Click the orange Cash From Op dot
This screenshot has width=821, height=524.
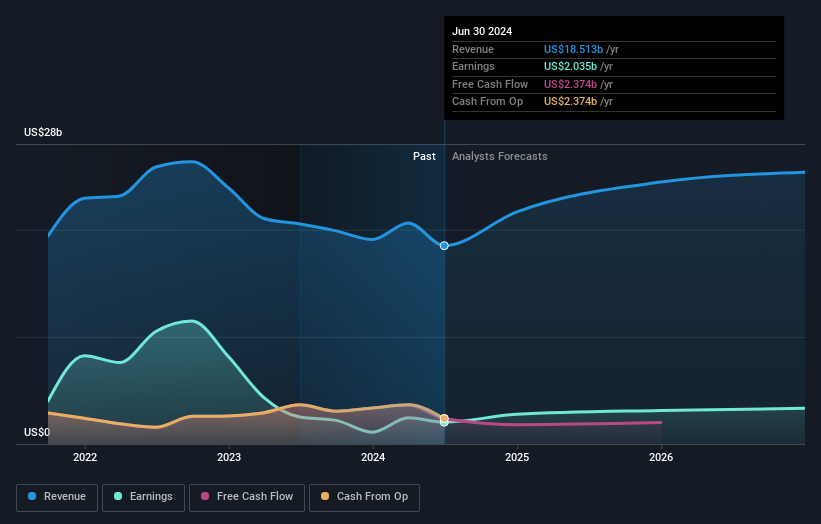(325, 496)
